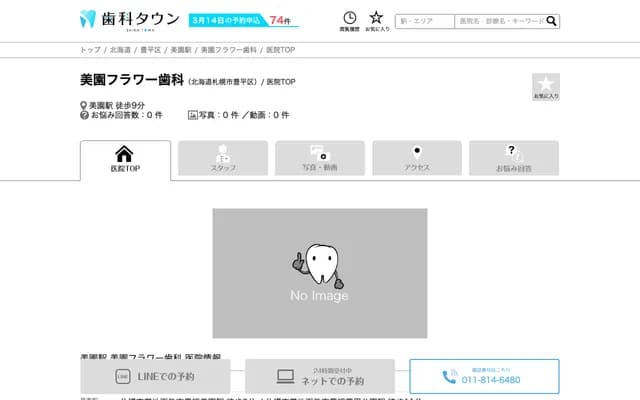Click the No Image tooth thumbnail
The width and height of the screenshot is (640, 400).
point(319,273)
